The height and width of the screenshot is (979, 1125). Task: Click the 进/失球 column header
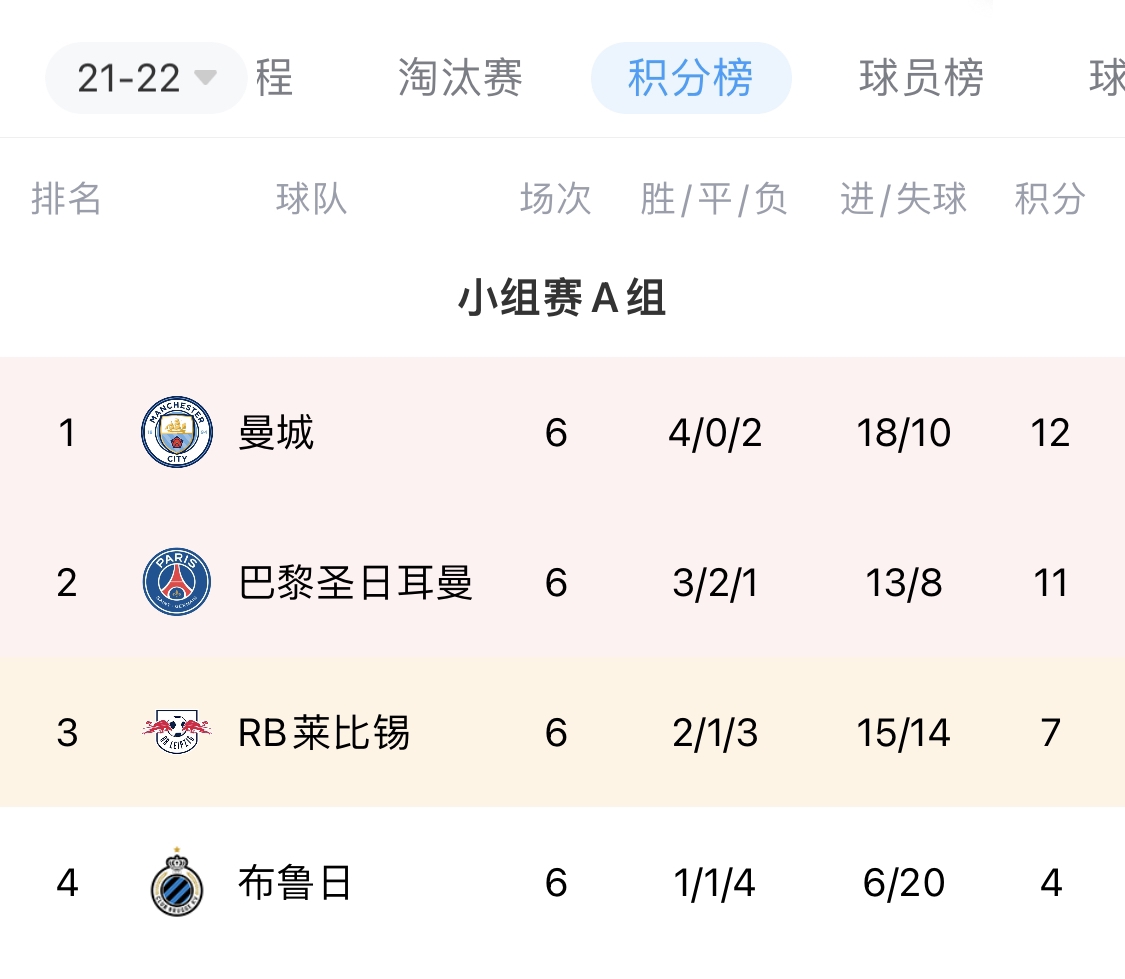point(903,199)
